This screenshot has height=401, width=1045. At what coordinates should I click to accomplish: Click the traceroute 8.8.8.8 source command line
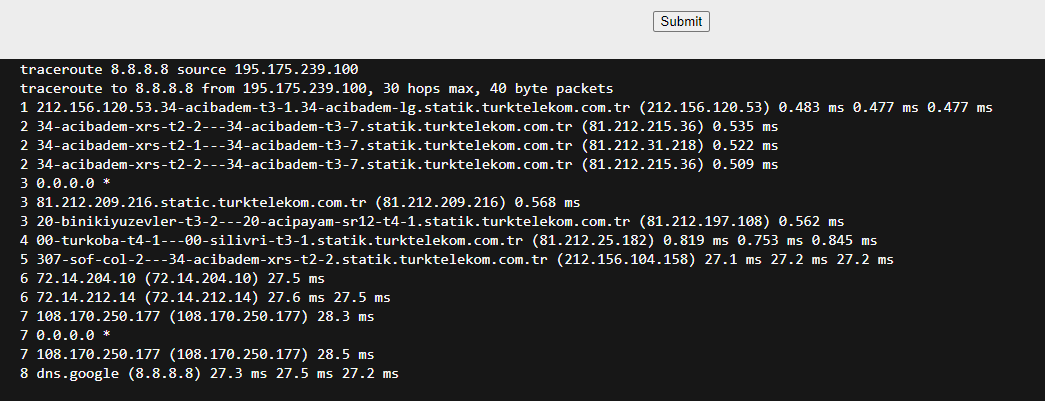[189, 69]
